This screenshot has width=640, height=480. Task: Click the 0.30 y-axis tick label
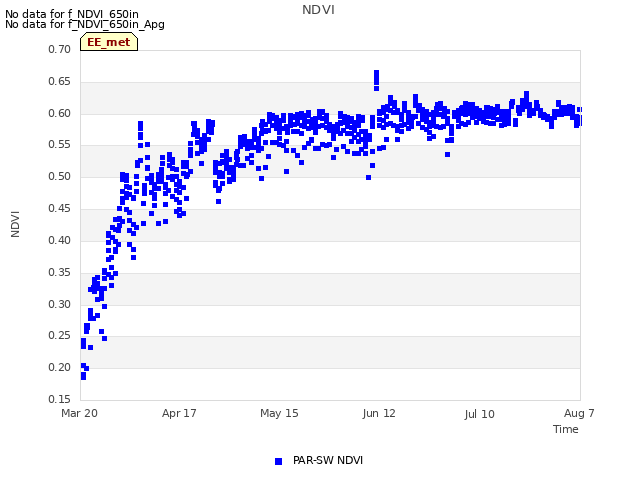click(59, 304)
